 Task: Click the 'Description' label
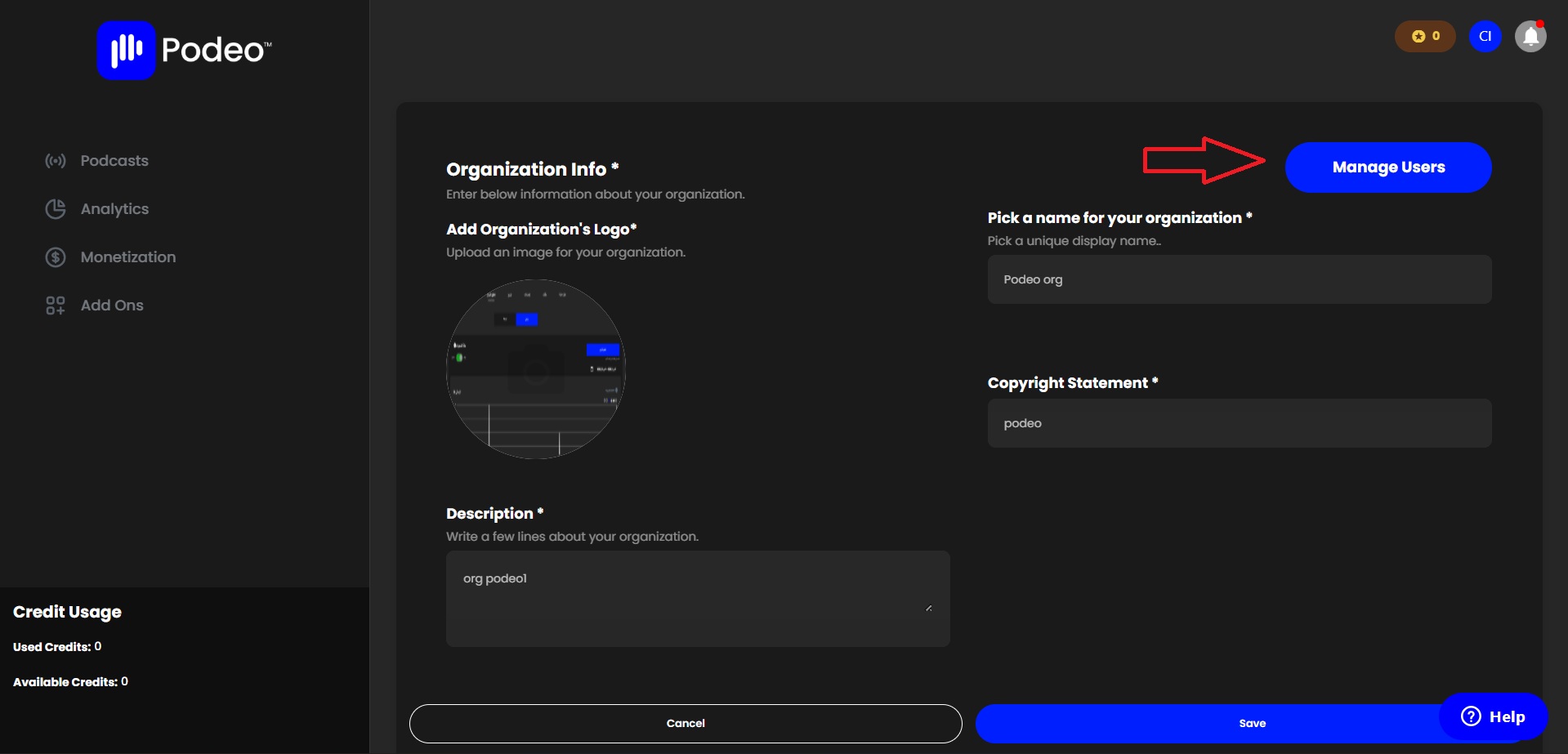pos(494,514)
